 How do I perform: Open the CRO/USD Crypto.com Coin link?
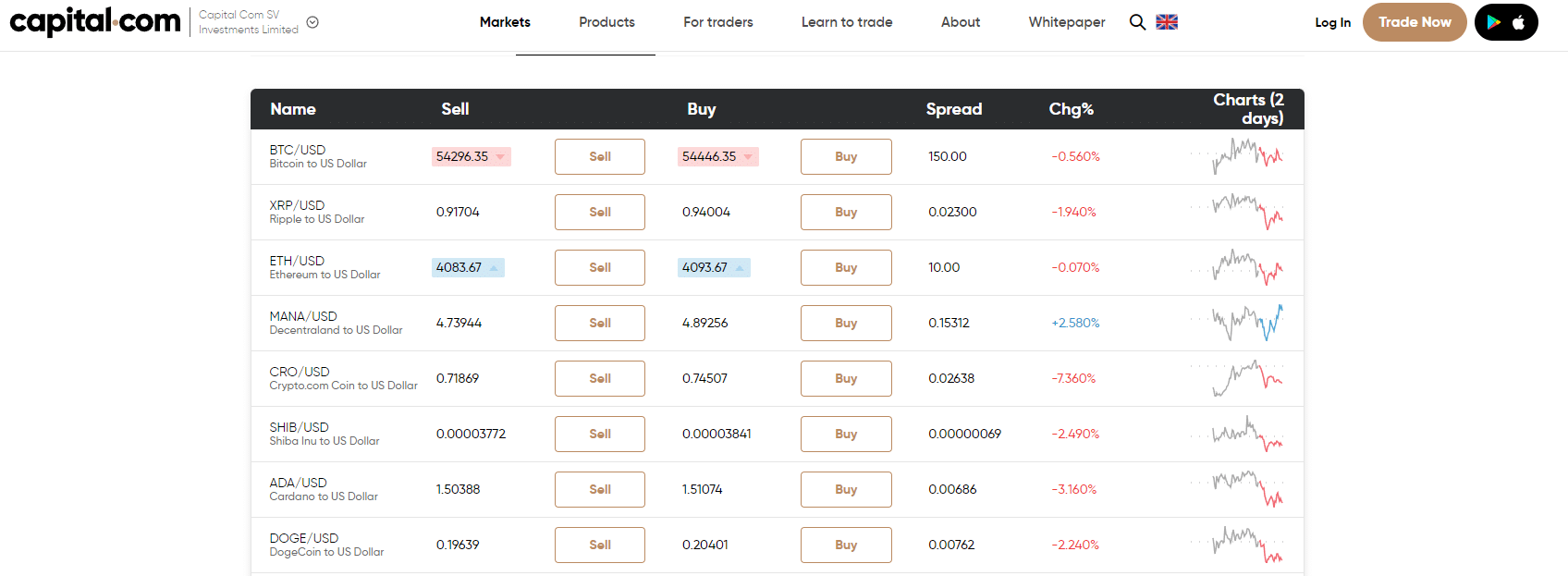click(x=343, y=378)
